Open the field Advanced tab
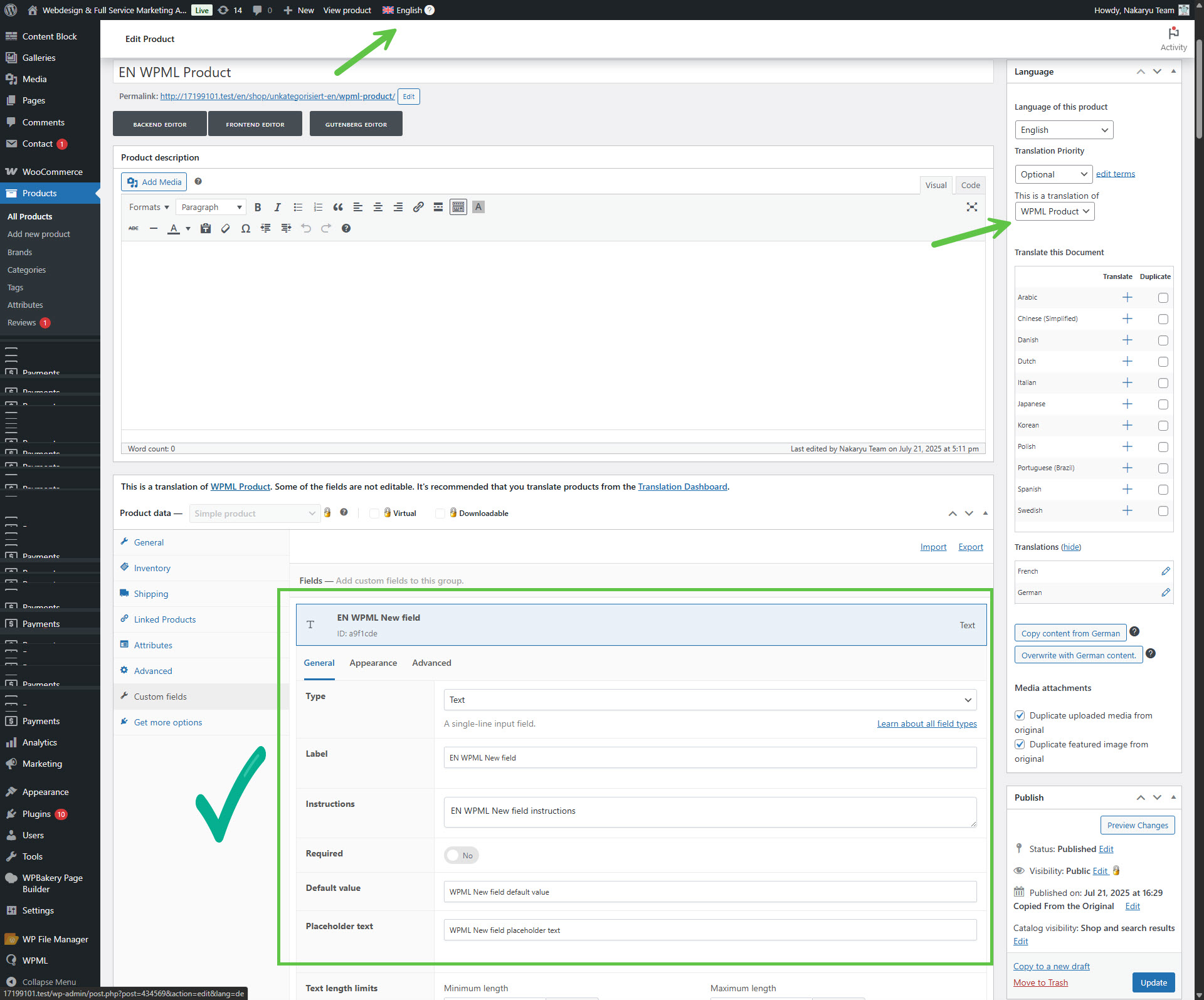This screenshot has height=1000, width=1204. (431, 663)
